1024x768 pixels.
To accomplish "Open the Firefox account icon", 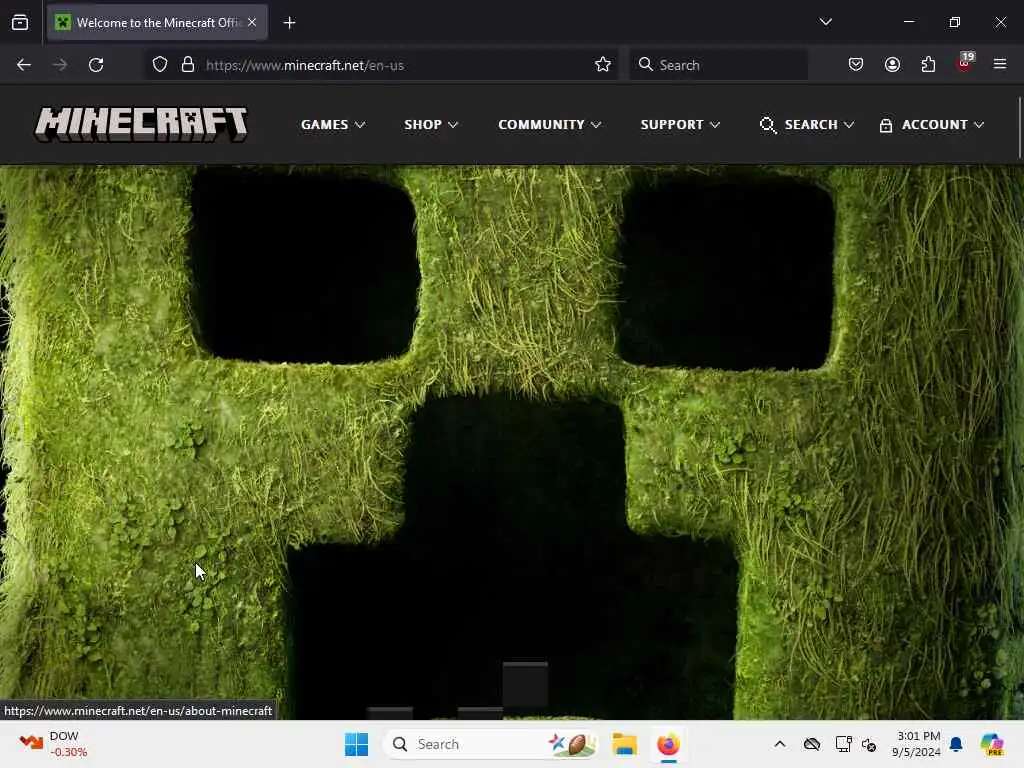I will tap(892, 65).
